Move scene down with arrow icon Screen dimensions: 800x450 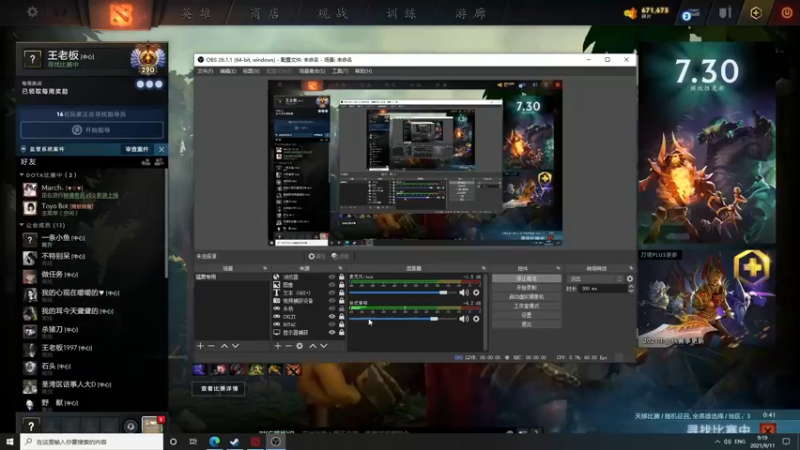[x=235, y=346]
